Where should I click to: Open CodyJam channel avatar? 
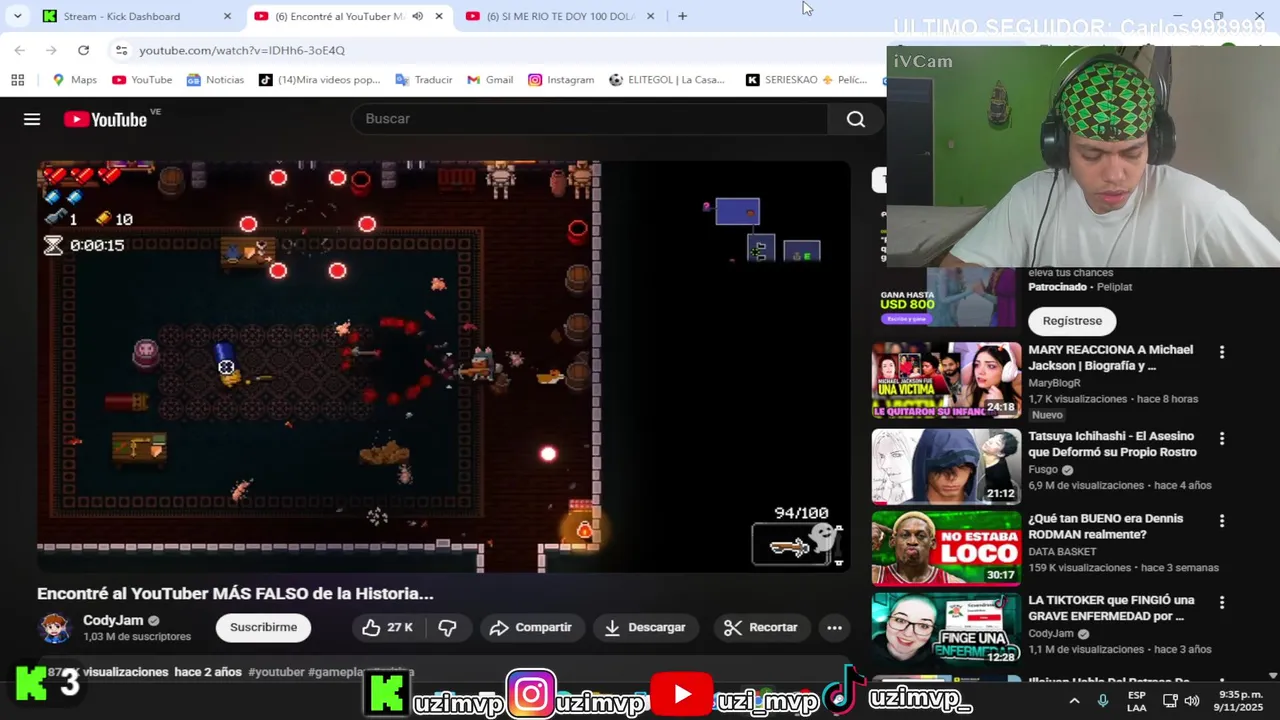pyautogui.click(x=55, y=628)
